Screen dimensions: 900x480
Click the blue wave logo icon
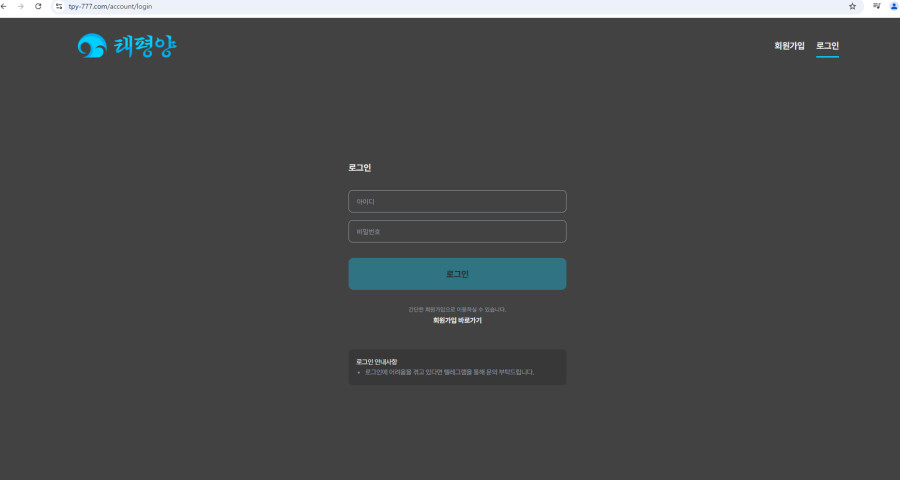point(92,46)
